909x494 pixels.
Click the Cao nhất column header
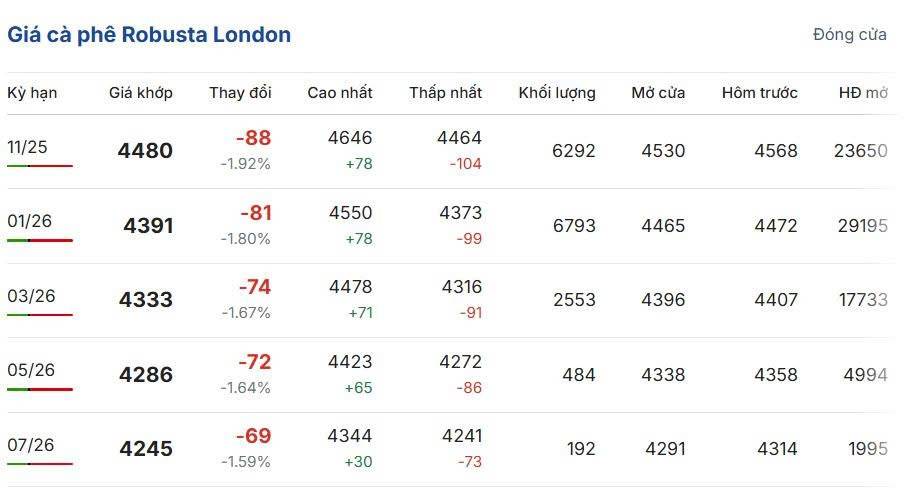[x=339, y=93]
